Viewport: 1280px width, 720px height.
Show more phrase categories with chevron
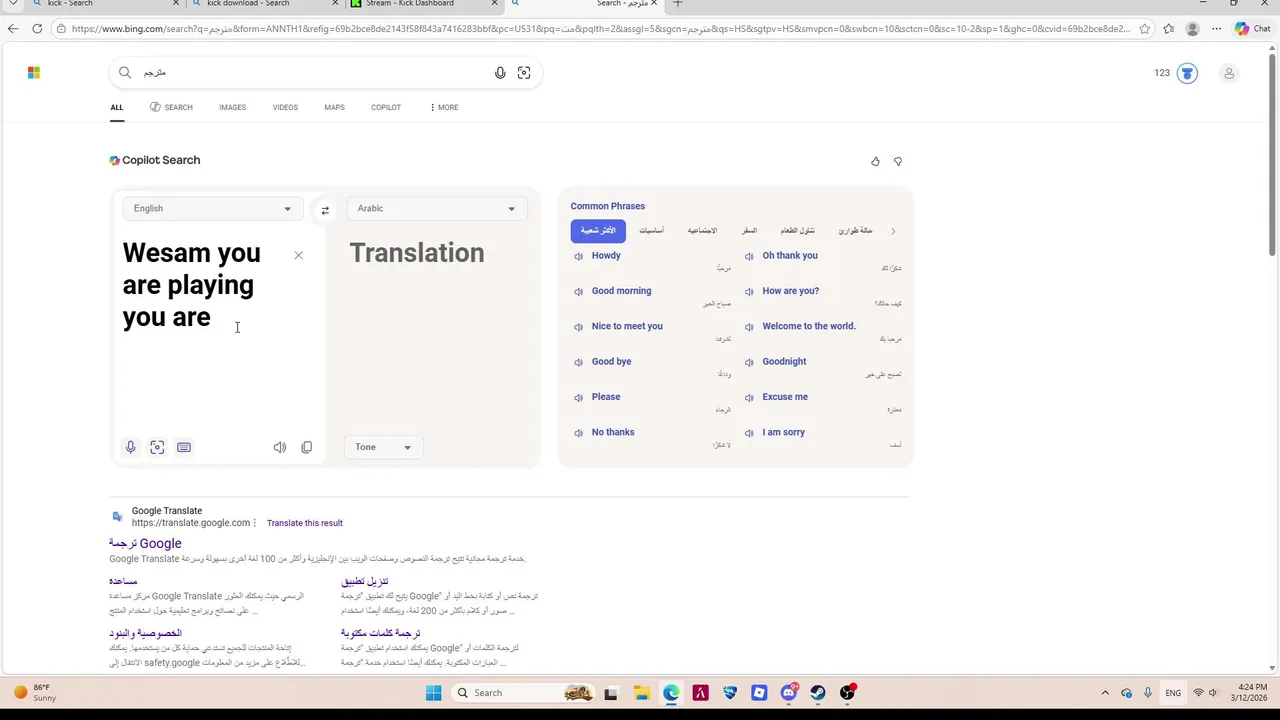pos(893,231)
